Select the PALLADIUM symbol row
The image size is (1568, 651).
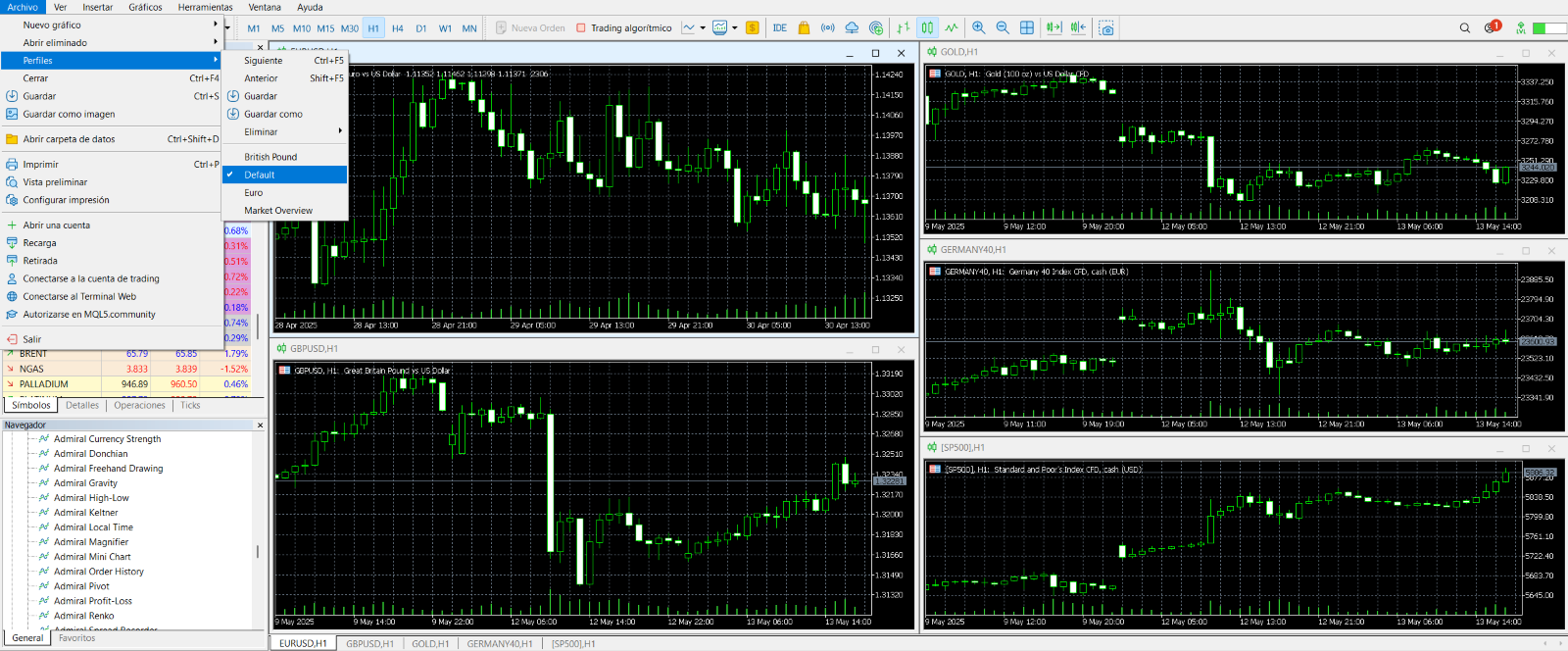tap(126, 384)
